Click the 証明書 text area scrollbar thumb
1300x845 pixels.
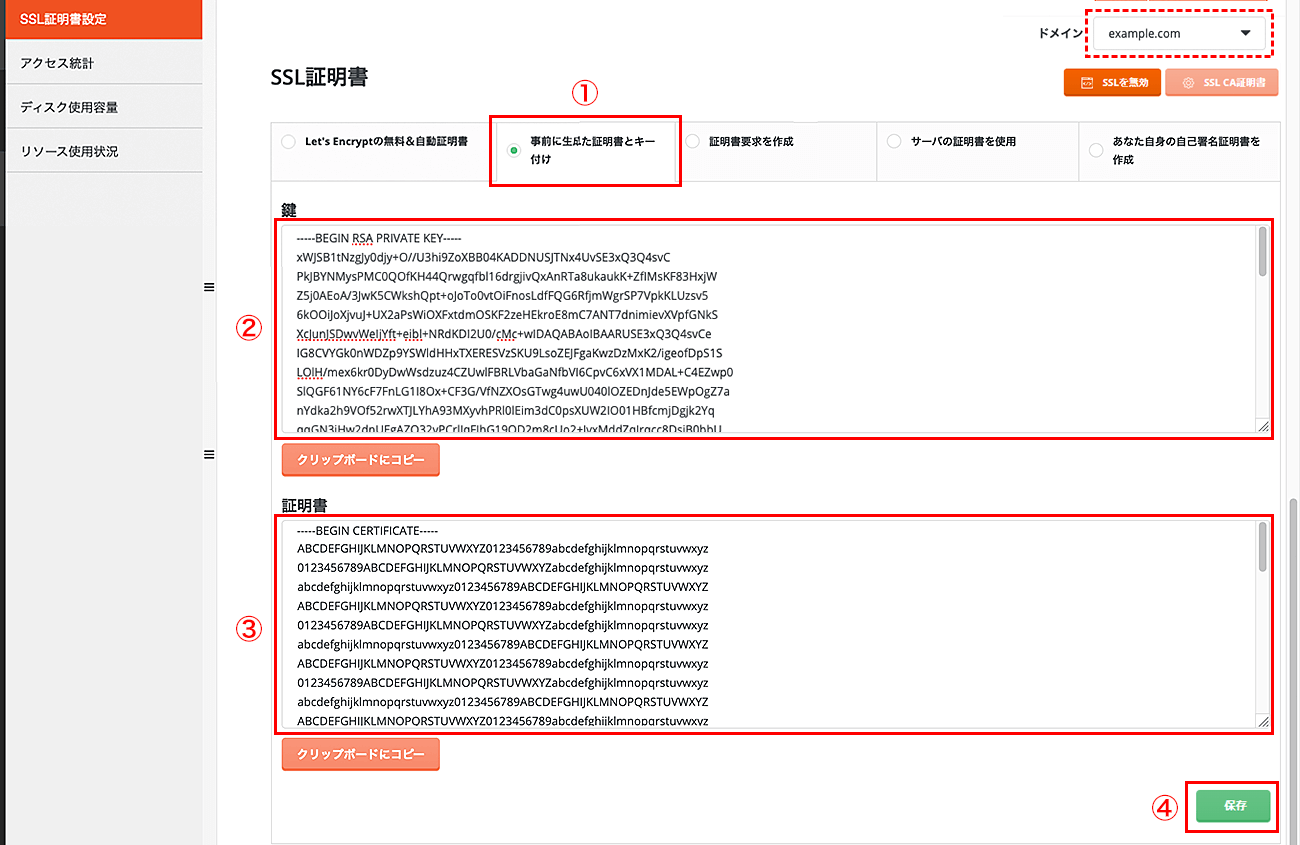pyautogui.click(x=1263, y=546)
